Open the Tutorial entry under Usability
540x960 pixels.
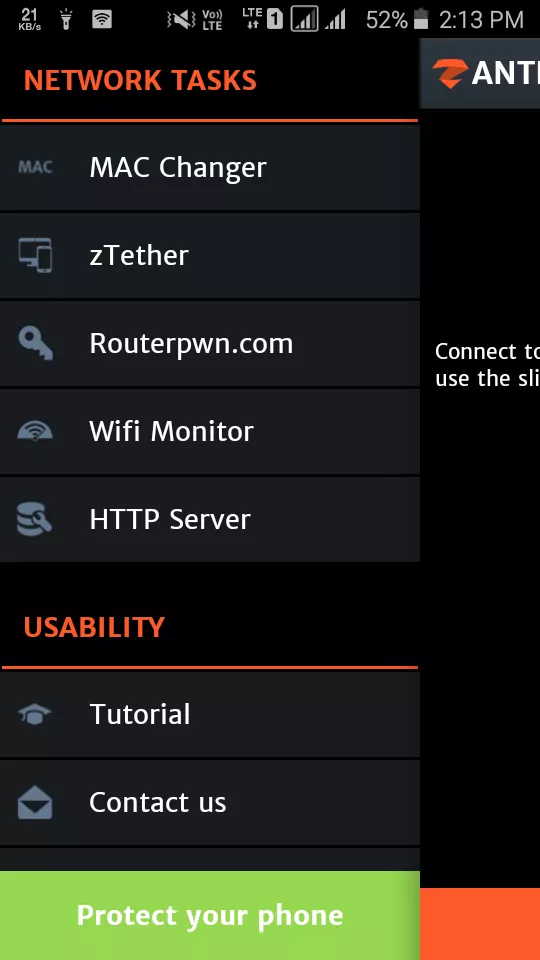tap(210, 714)
